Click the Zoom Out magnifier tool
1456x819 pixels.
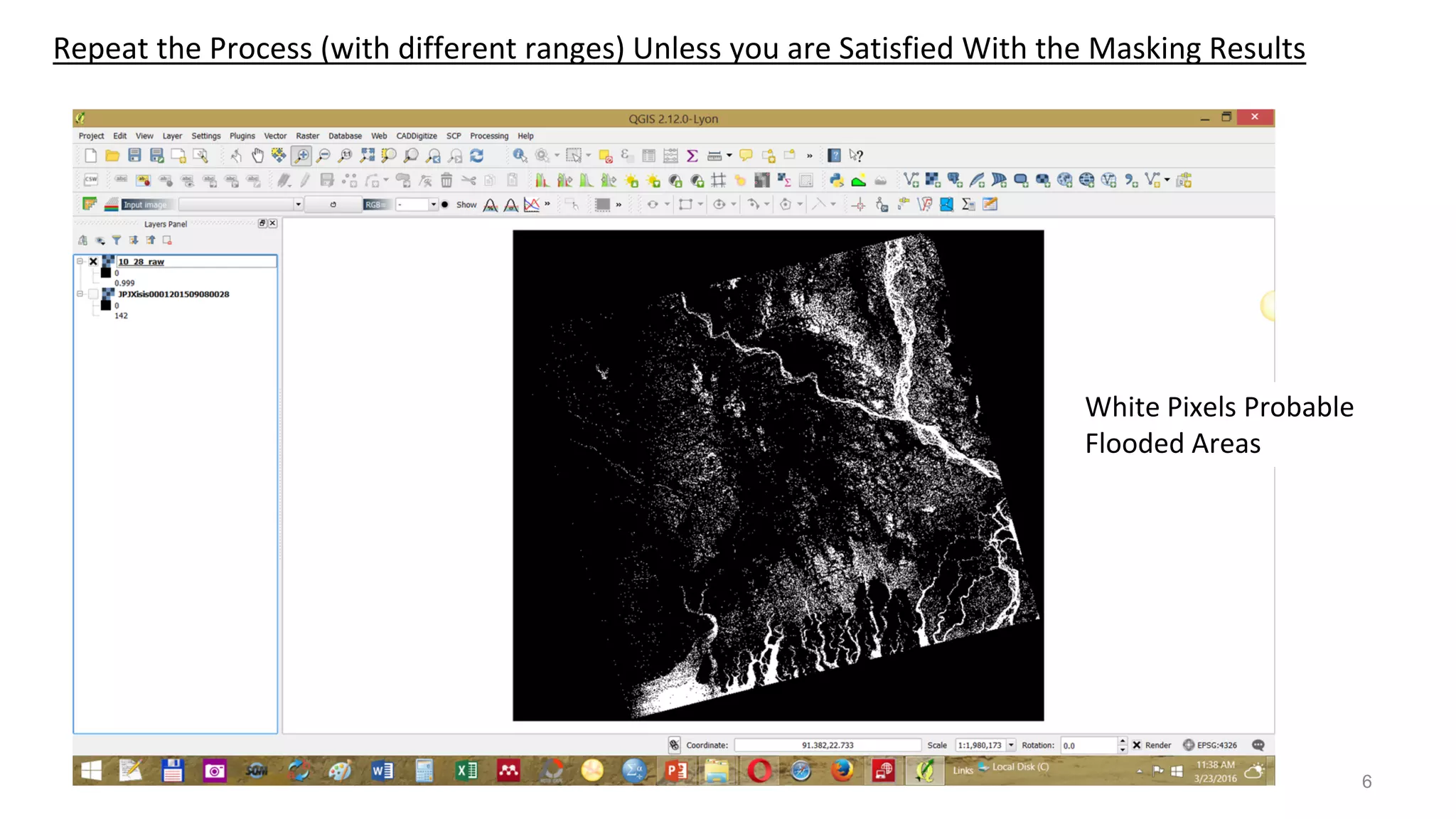click(323, 156)
